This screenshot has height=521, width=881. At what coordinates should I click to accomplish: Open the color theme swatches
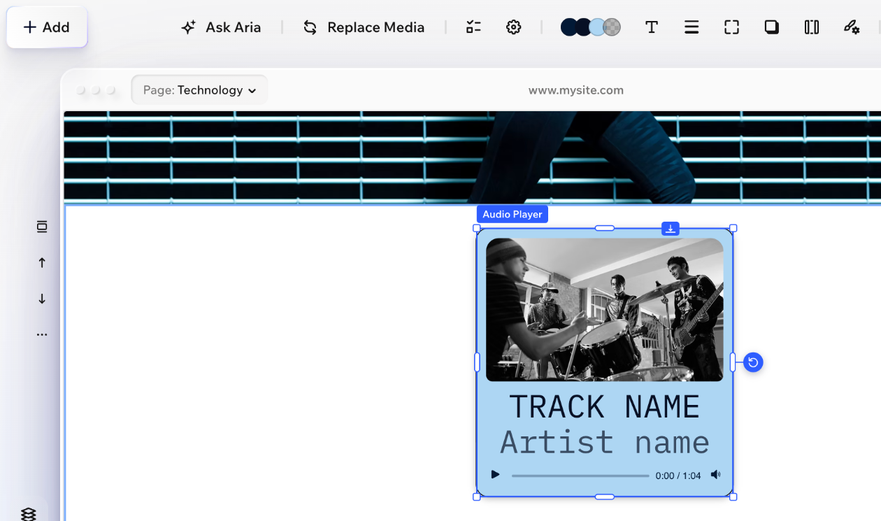tap(591, 27)
